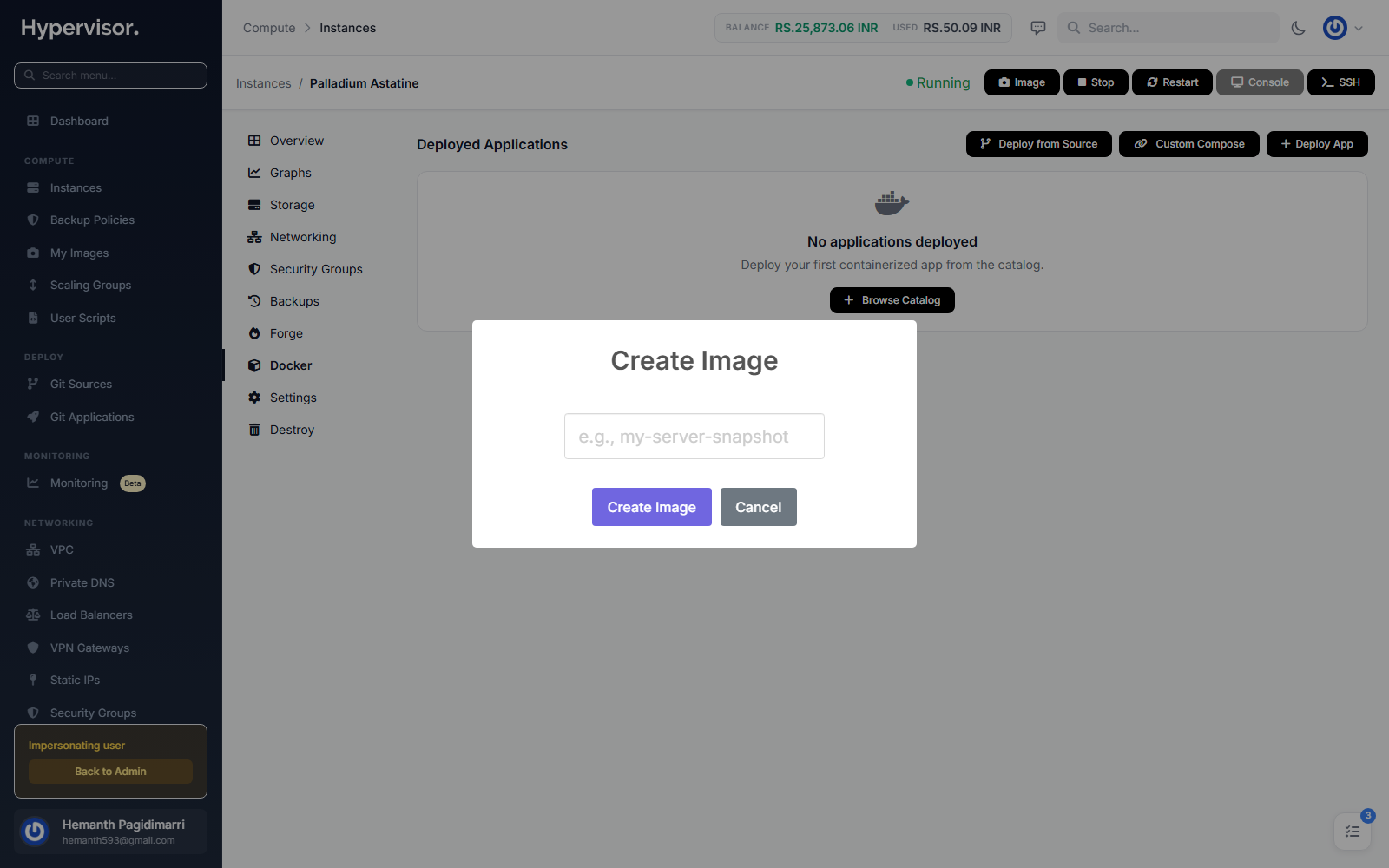
Task: Click Back to Admin button
Action: tap(110, 772)
